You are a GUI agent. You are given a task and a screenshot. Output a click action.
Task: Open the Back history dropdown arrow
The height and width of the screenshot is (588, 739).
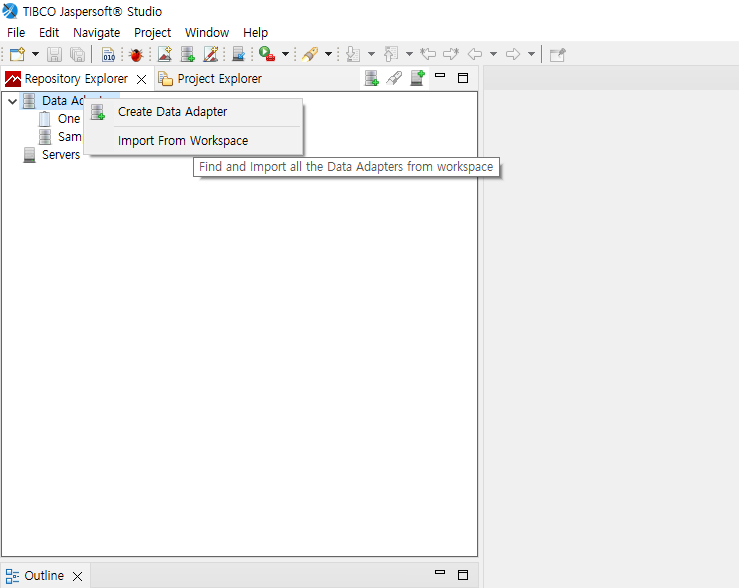(493, 54)
